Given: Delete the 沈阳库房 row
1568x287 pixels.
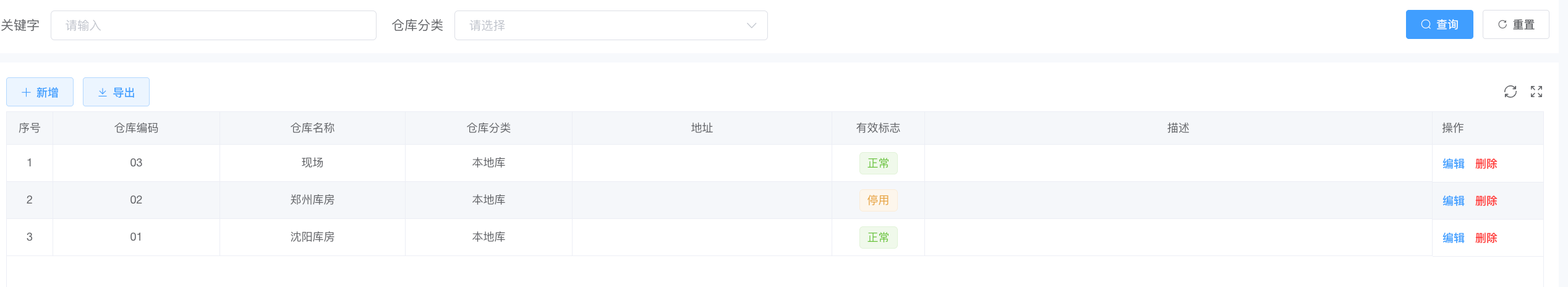Looking at the screenshot, I should pyautogui.click(x=1486, y=238).
